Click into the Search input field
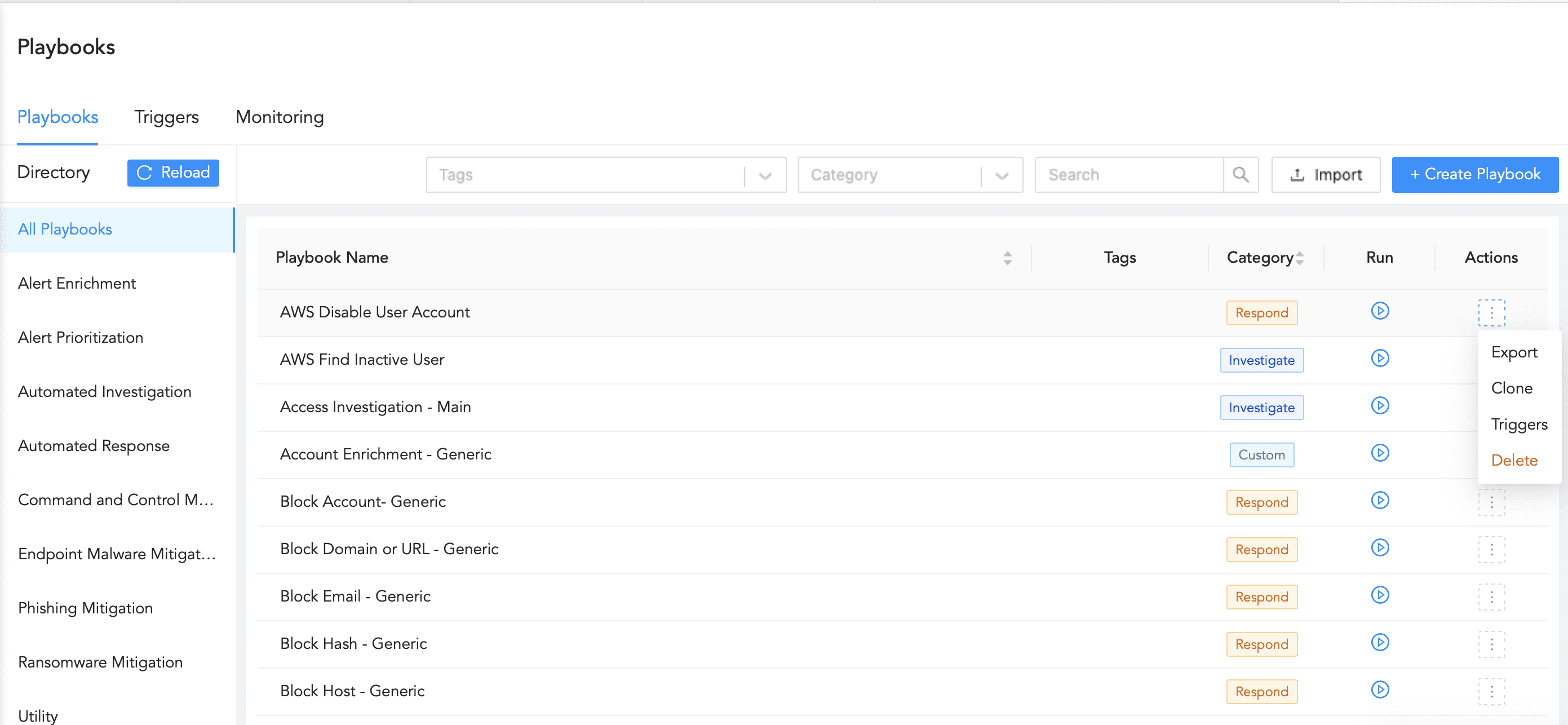The height and width of the screenshot is (725, 1568). point(1132,175)
